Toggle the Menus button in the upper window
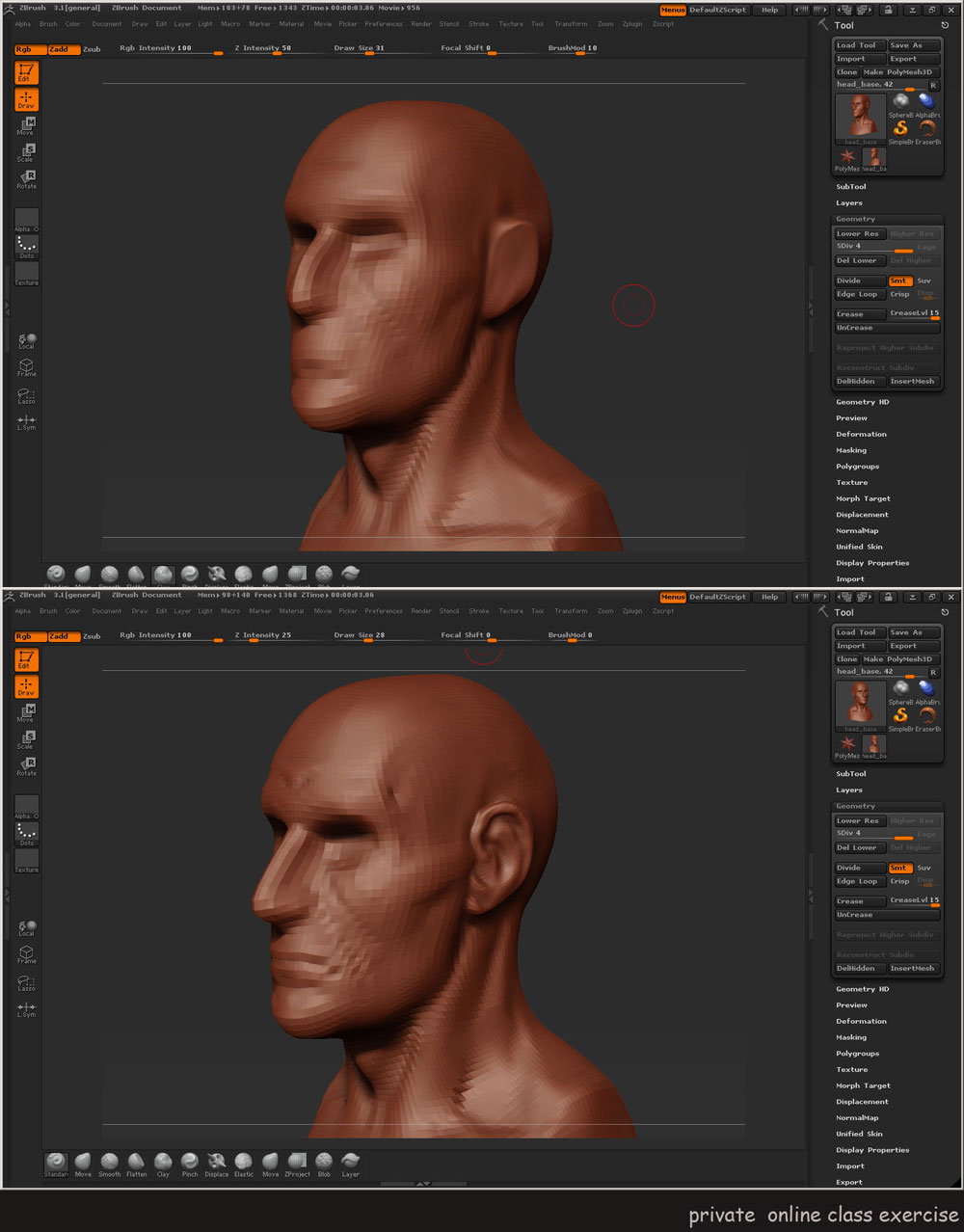964x1232 pixels. (x=673, y=10)
